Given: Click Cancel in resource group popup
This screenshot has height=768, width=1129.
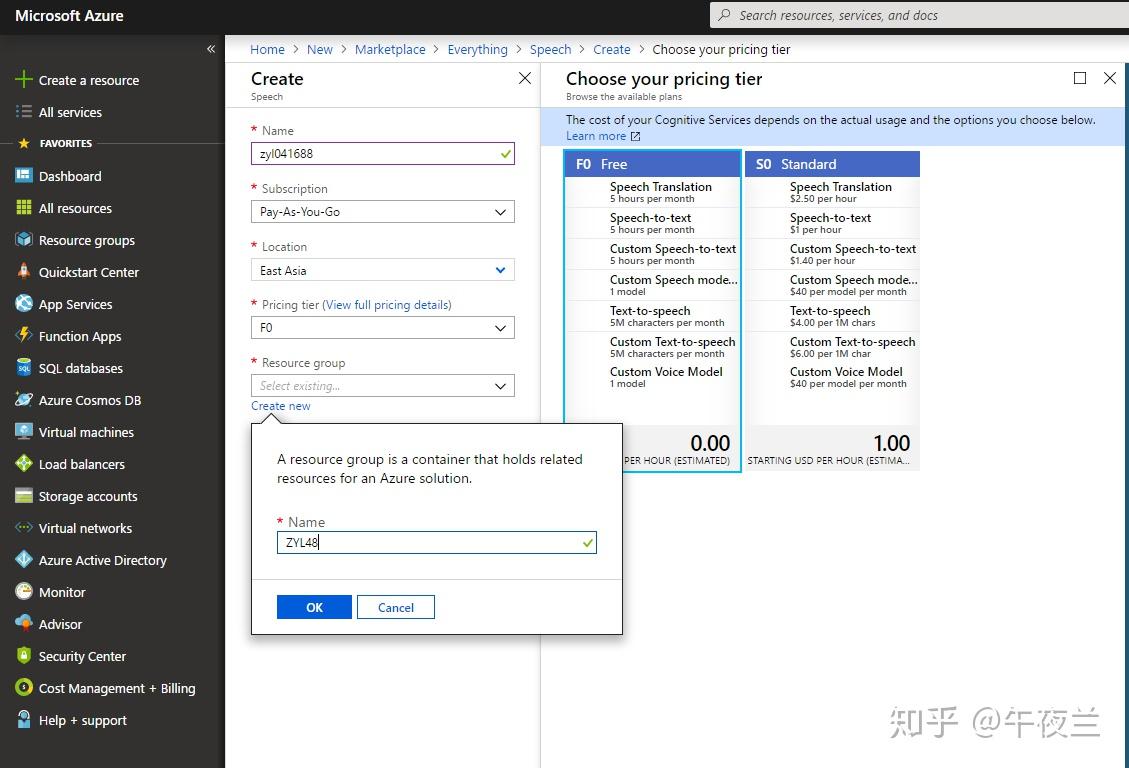Looking at the screenshot, I should [x=395, y=607].
